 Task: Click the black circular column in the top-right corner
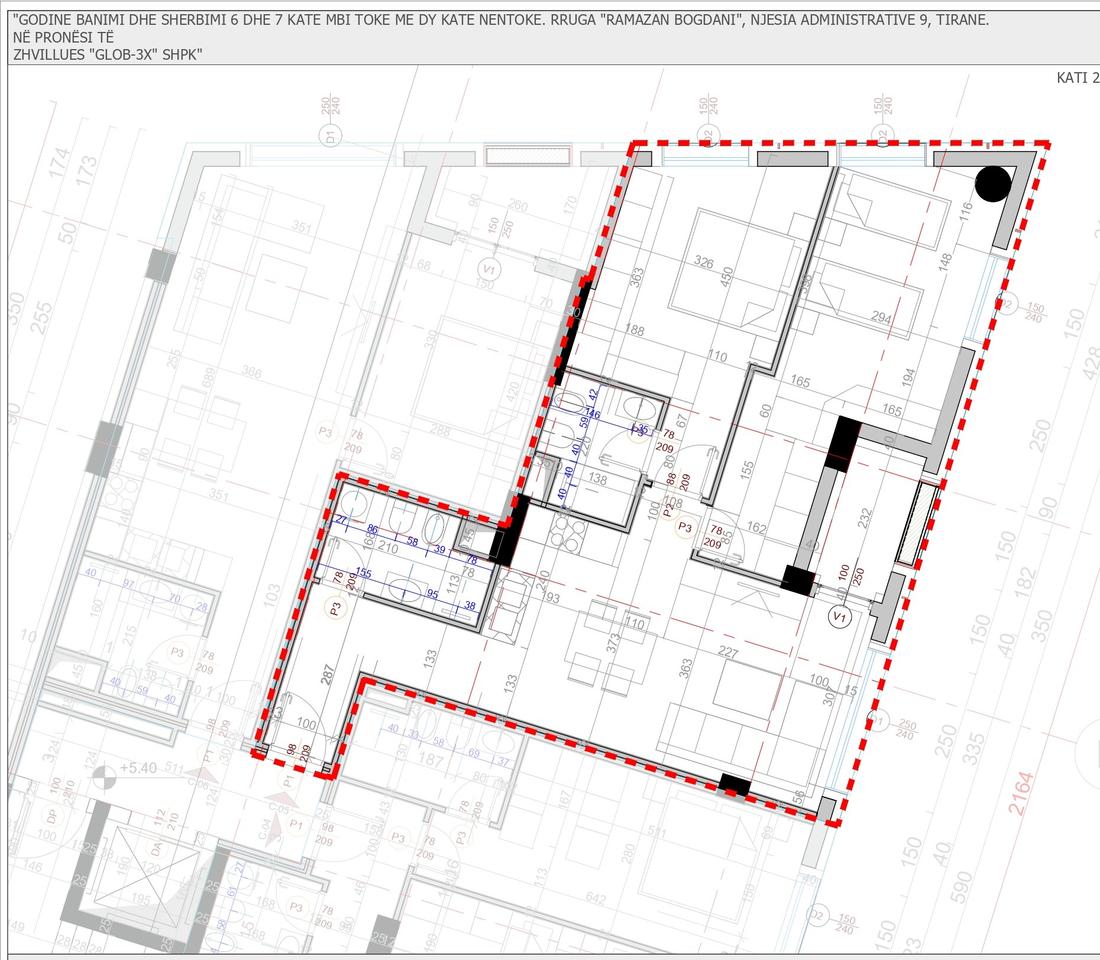pos(992,184)
